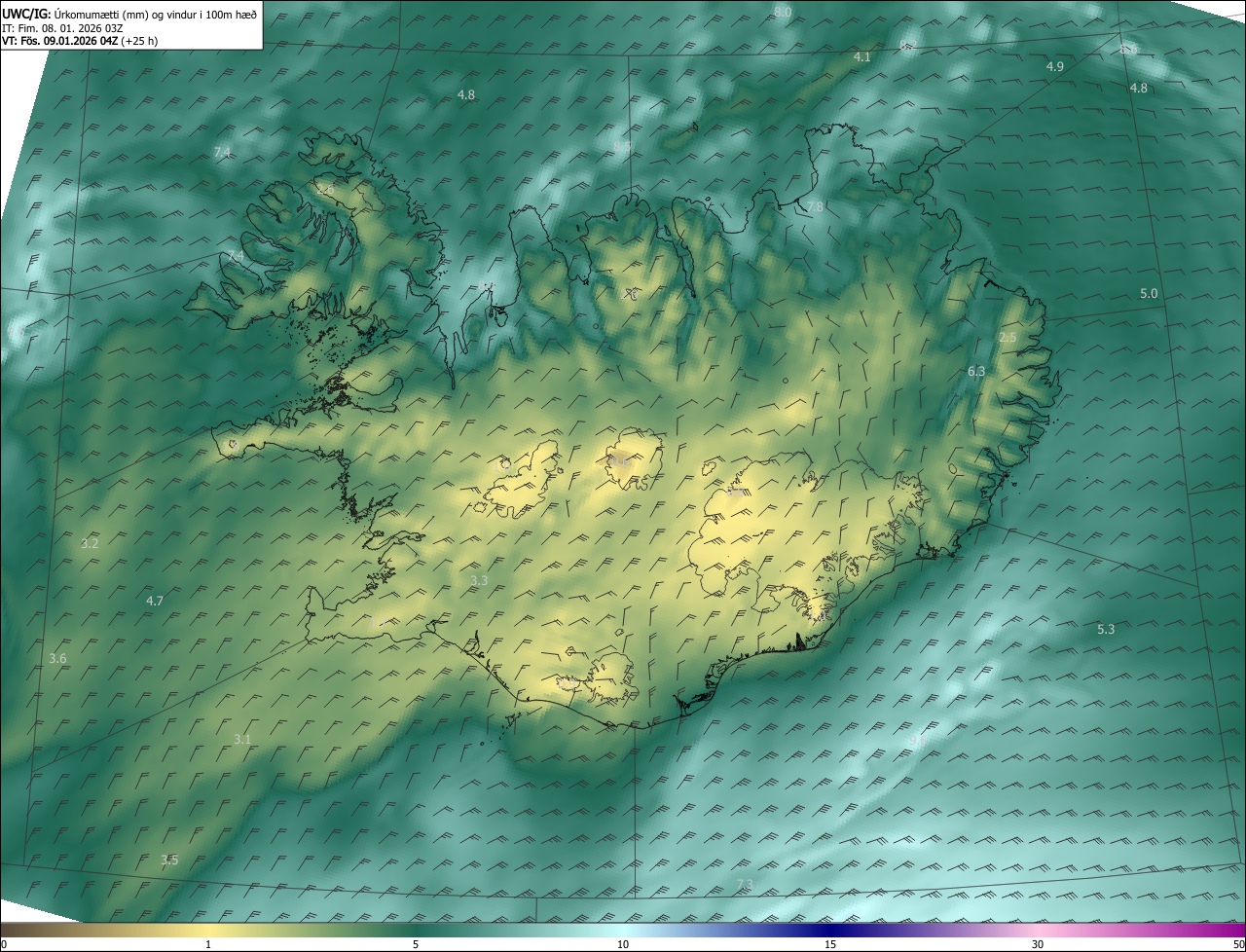Click the 15 tick label on the colour scale
The height and width of the screenshot is (952, 1246).
[x=830, y=945]
